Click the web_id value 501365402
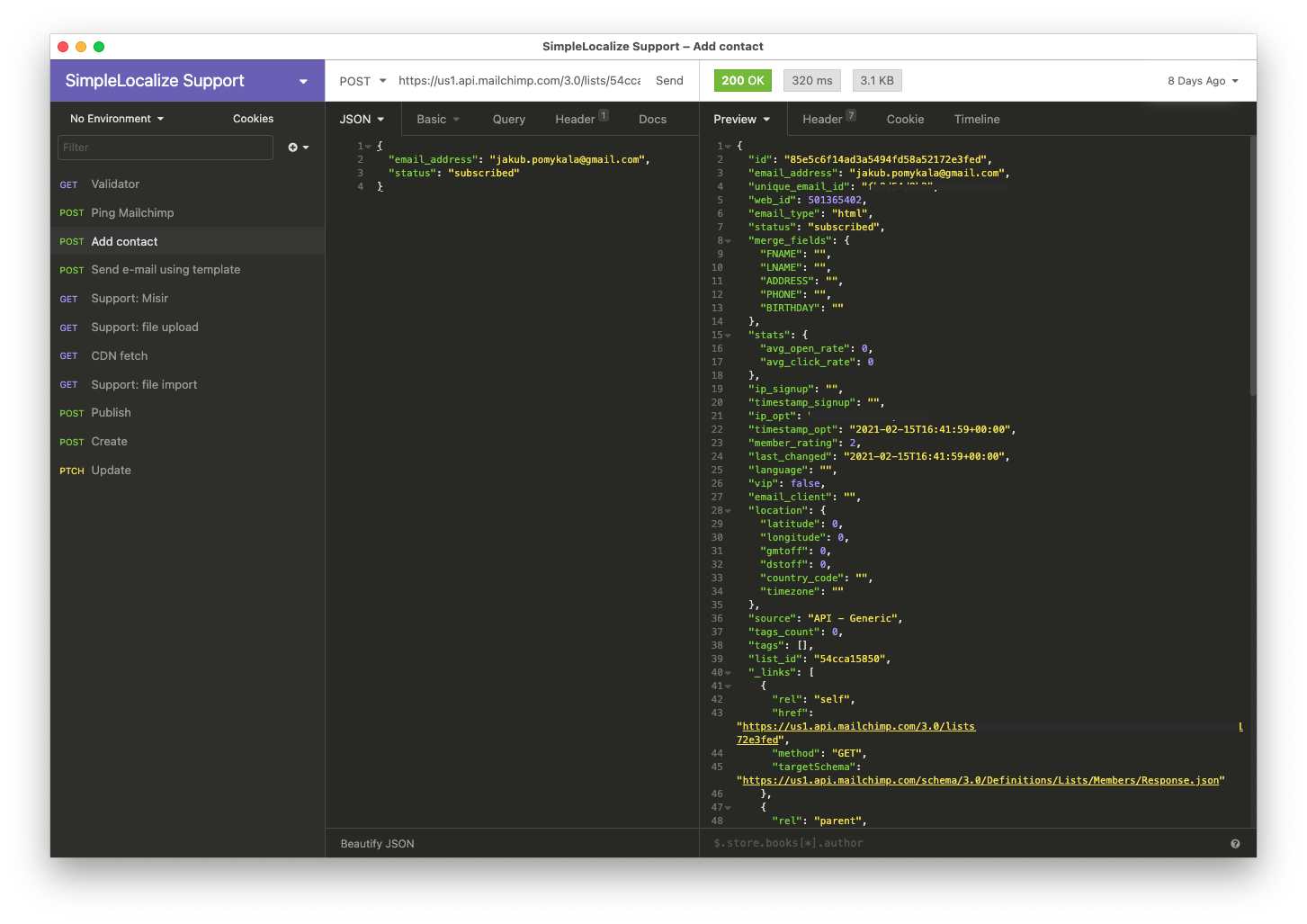Screen dimensions: 1307x924 coord(835,201)
